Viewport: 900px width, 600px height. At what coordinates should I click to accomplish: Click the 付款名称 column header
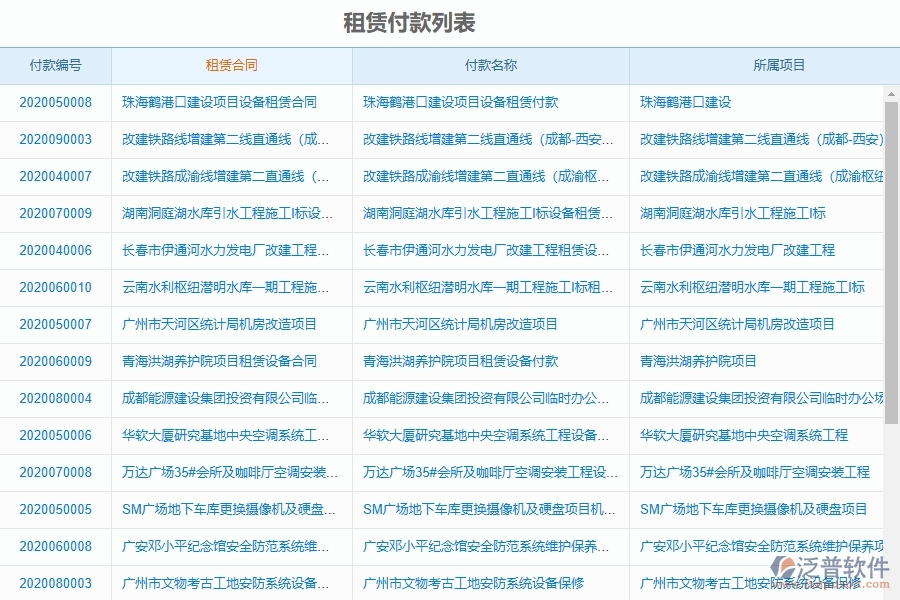point(488,65)
